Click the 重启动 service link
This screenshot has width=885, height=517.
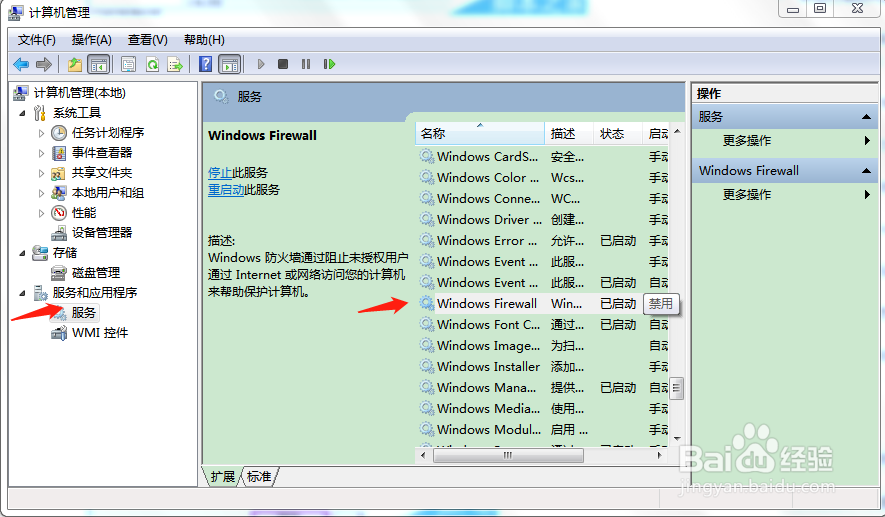[226, 190]
